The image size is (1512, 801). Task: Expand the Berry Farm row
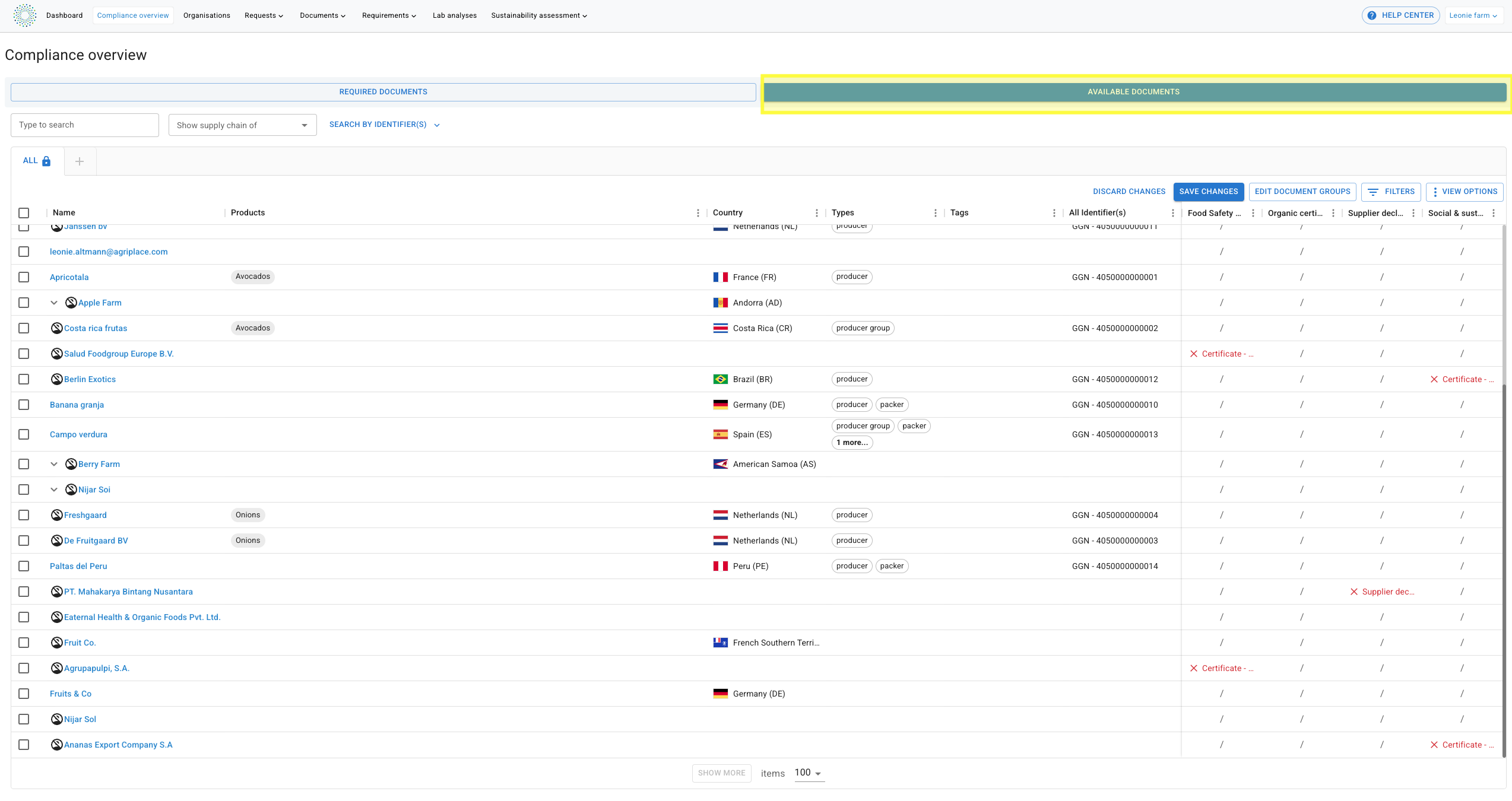click(54, 464)
